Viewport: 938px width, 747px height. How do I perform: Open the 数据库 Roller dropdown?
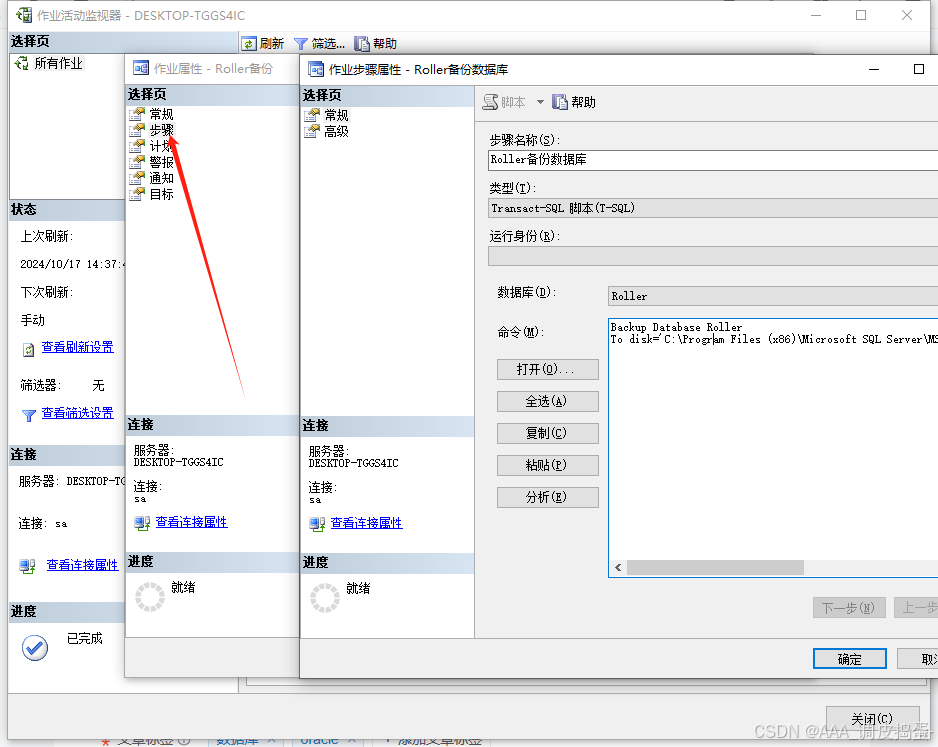pyautogui.click(x=773, y=296)
